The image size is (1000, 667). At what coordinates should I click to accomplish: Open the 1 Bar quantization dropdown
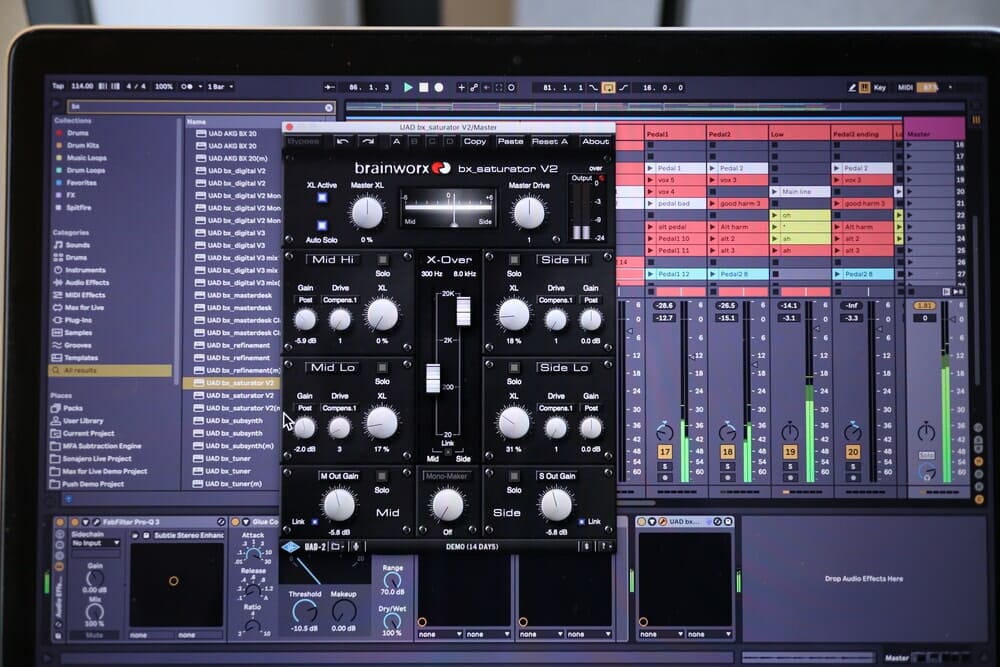[221, 87]
